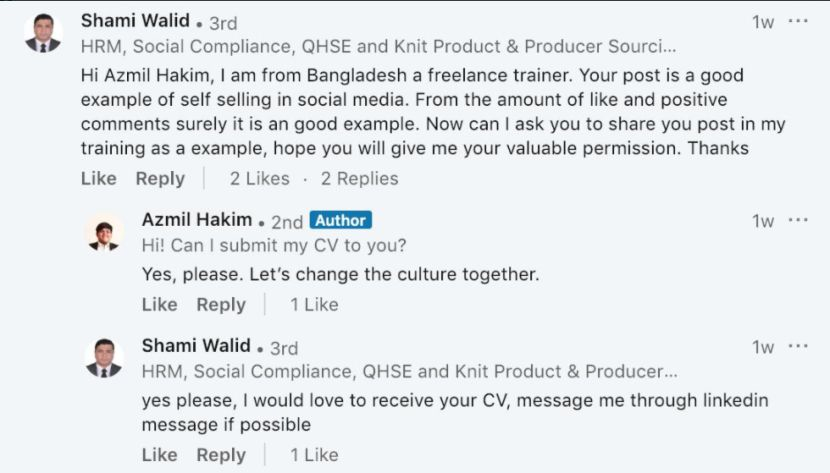Viewport: 830px width, 473px height.
Task: Open Shami Walid's name in the bottom reply
Action: pos(196,345)
